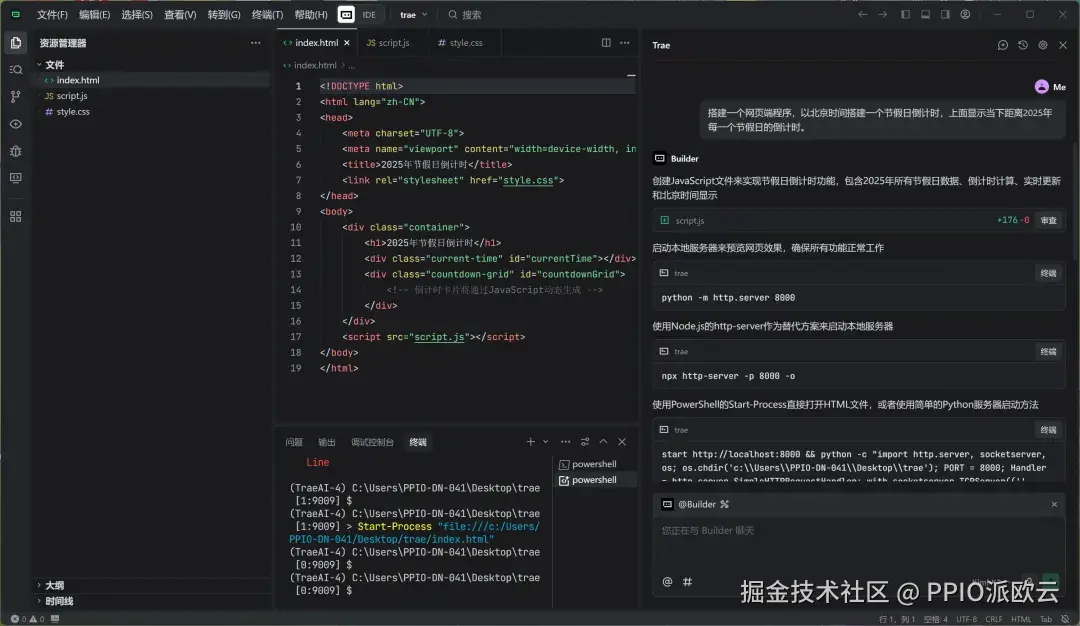The width and height of the screenshot is (1080, 626).
Task: Maximize the terminal panel with chevron up
Action: [x=603, y=442]
